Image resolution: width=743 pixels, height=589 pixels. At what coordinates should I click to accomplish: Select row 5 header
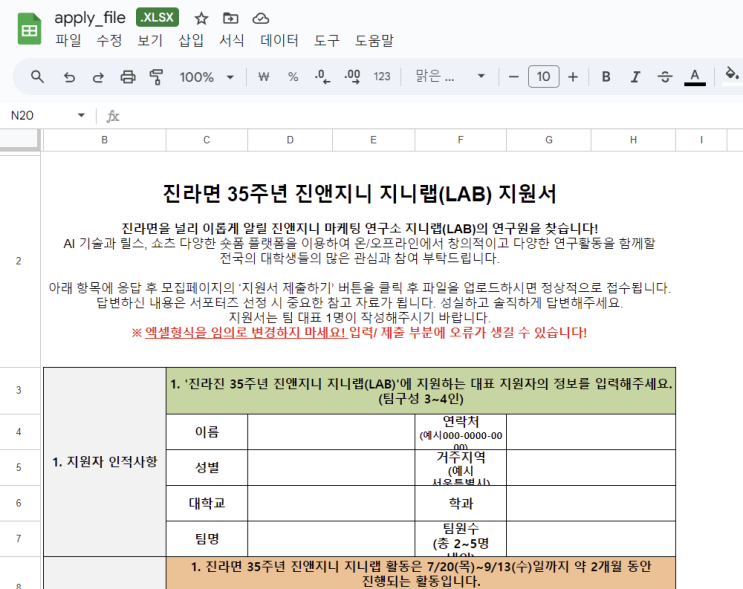click(19, 467)
